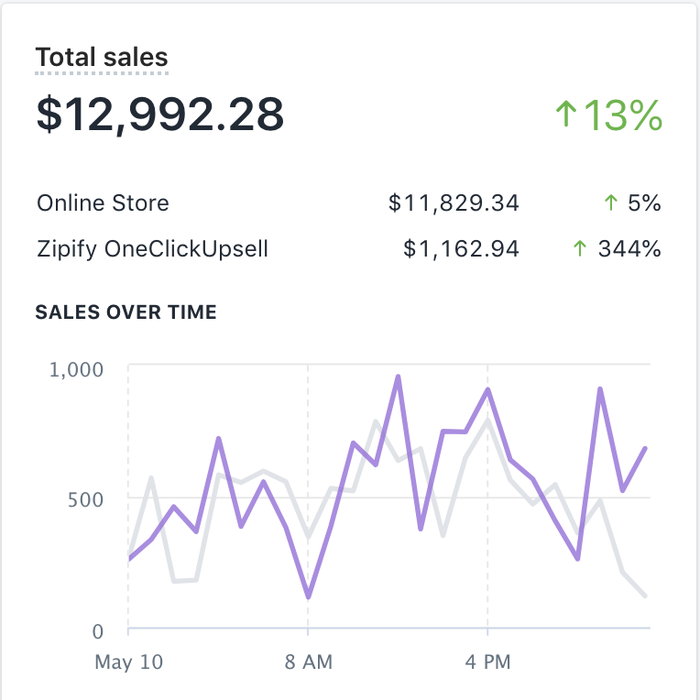Select the Zipify OneClickUpsell row label
The height and width of the screenshot is (700, 700).
click(153, 249)
